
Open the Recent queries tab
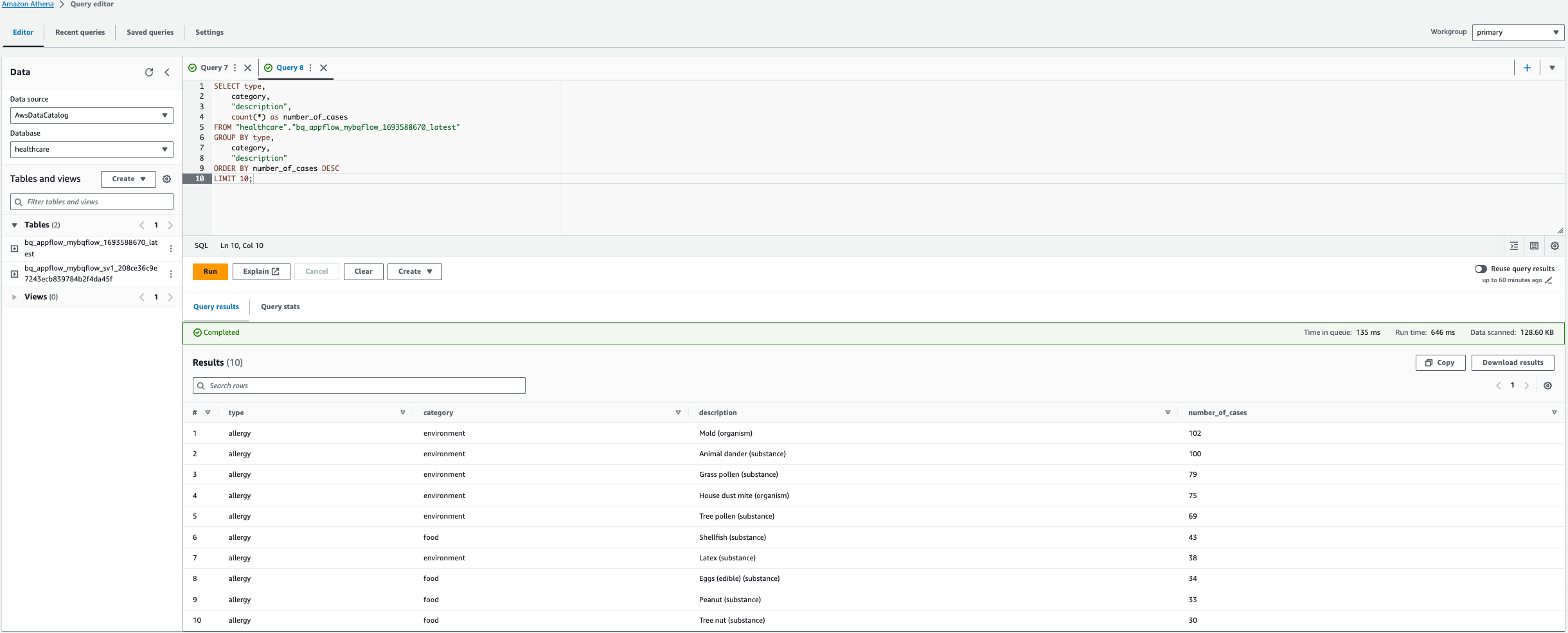[x=80, y=32]
